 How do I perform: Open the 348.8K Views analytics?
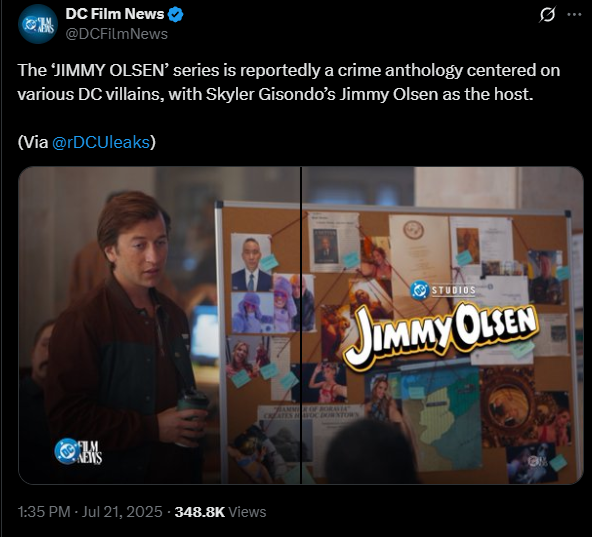coord(220,512)
